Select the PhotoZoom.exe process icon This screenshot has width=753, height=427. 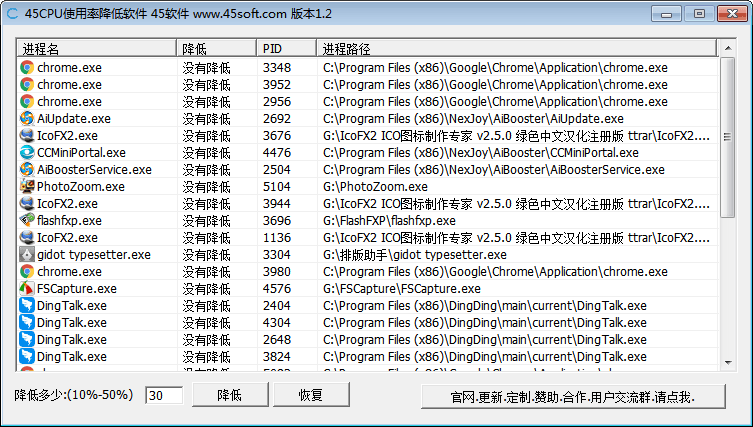click(27, 187)
